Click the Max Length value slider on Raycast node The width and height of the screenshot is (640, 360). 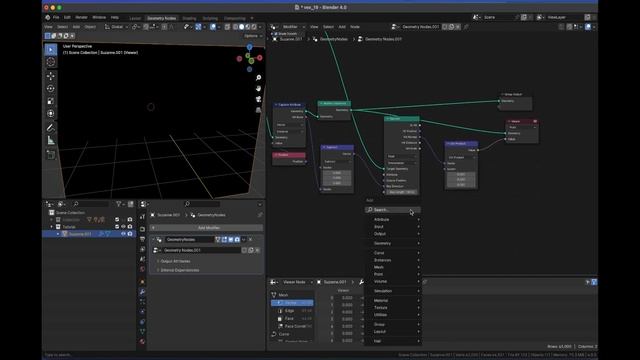pyautogui.click(x=401, y=192)
